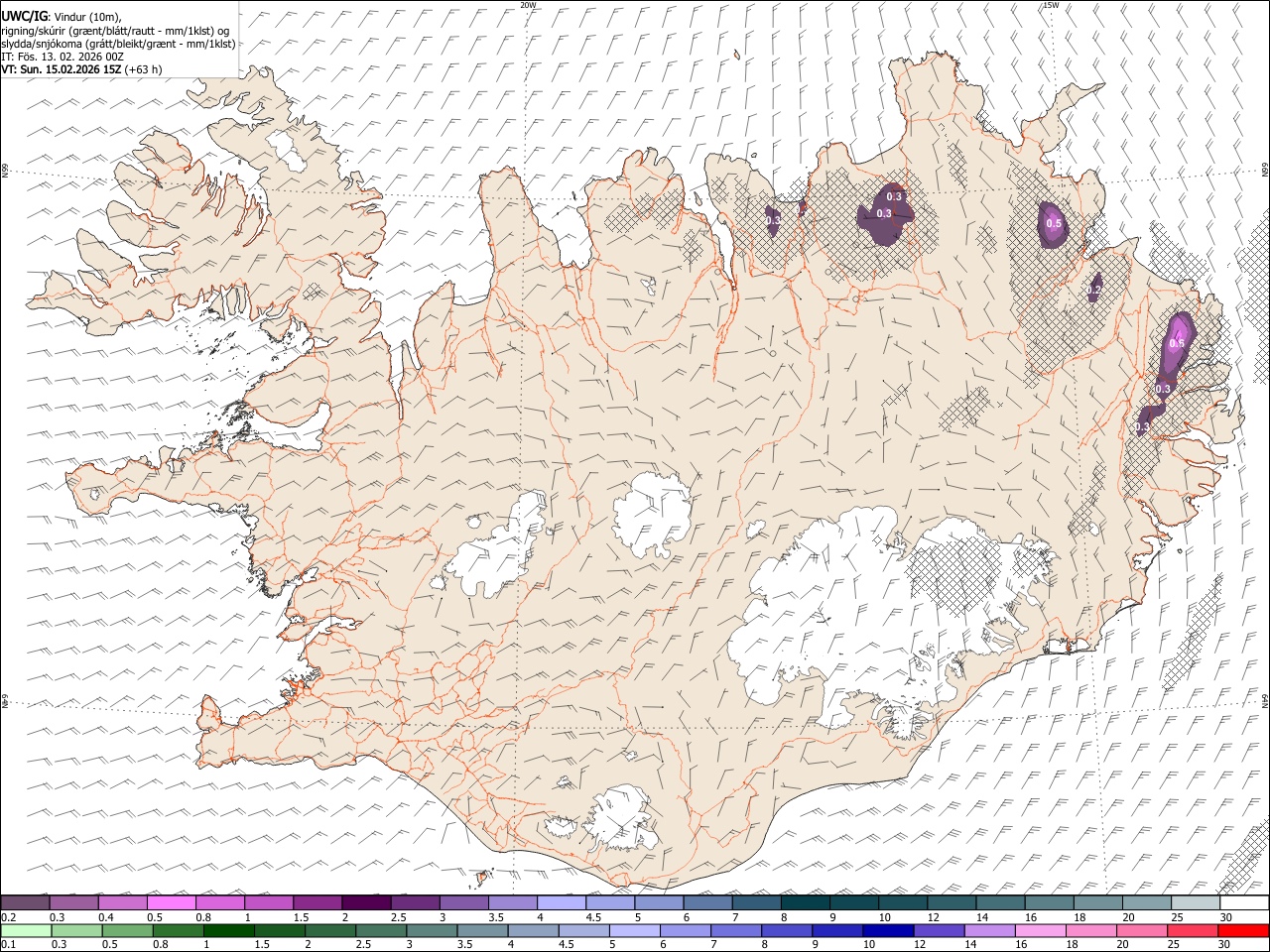1270x952 pixels.
Task: Select the upper legend 8 dark teal swatch
Action: 806,902
